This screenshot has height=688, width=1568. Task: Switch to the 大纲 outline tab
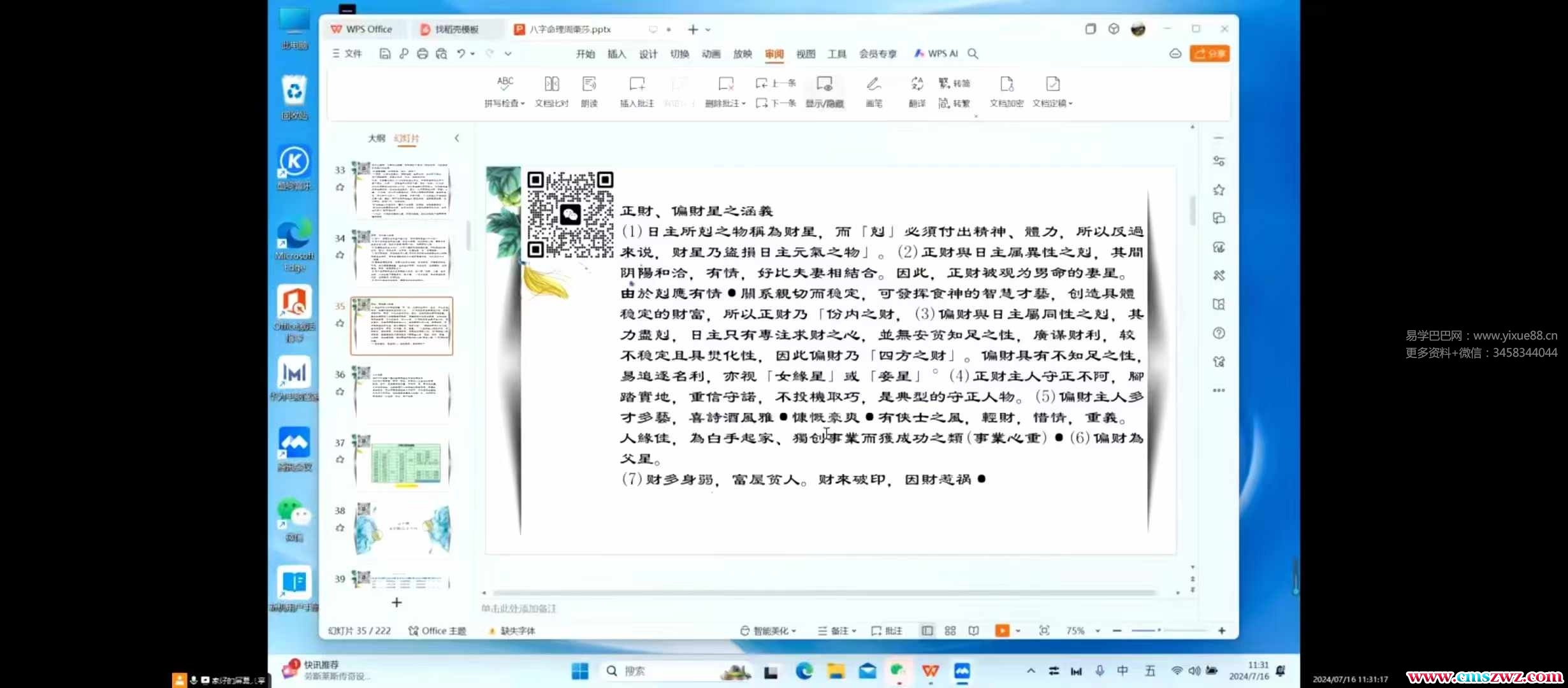[x=376, y=138]
